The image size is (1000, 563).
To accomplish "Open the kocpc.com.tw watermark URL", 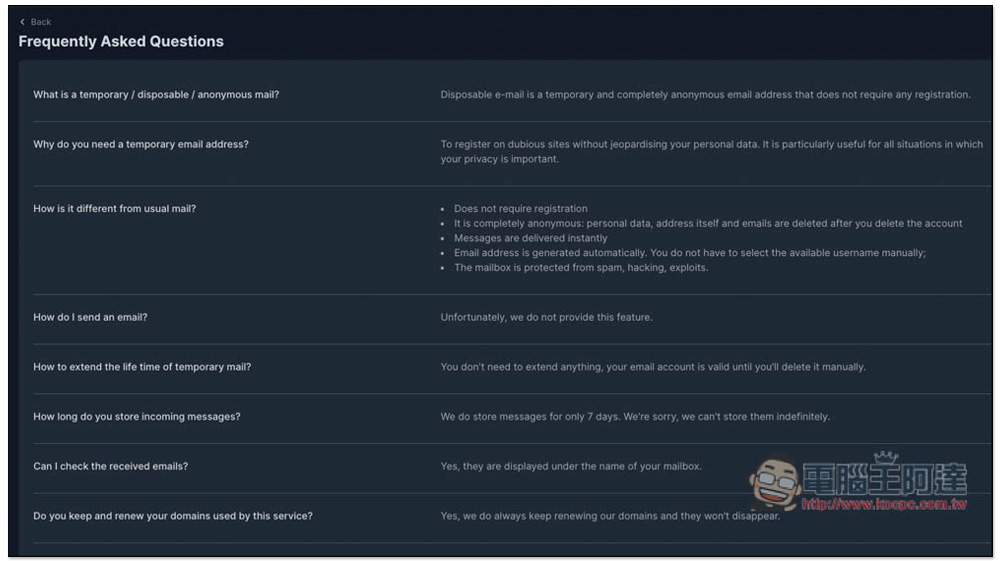I will [884, 504].
